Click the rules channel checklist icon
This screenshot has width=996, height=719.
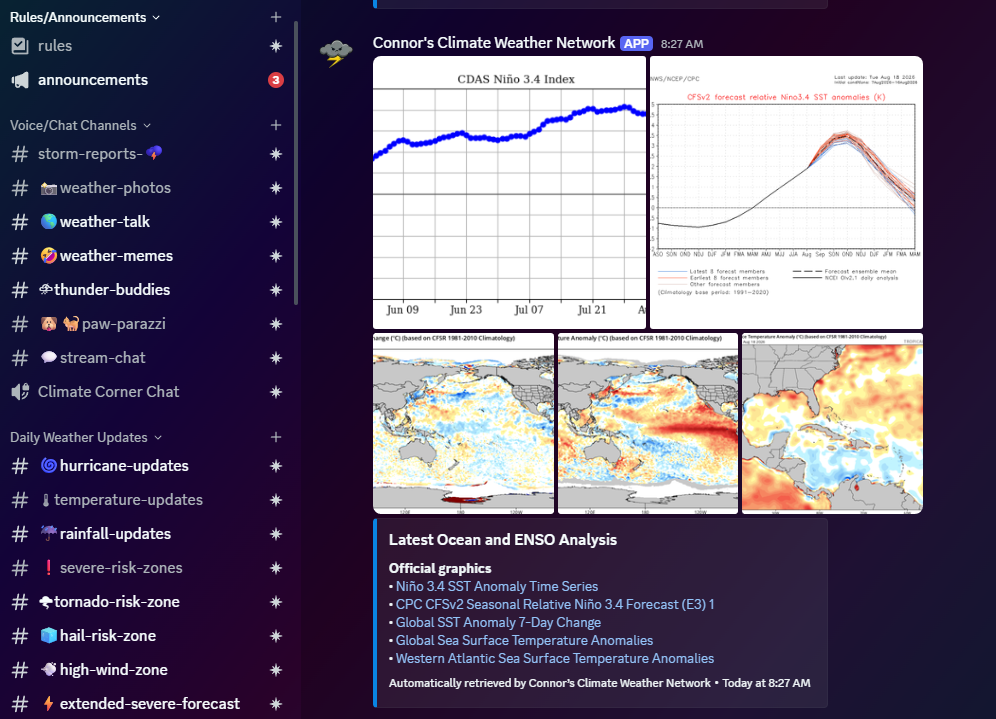[x=20, y=46]
